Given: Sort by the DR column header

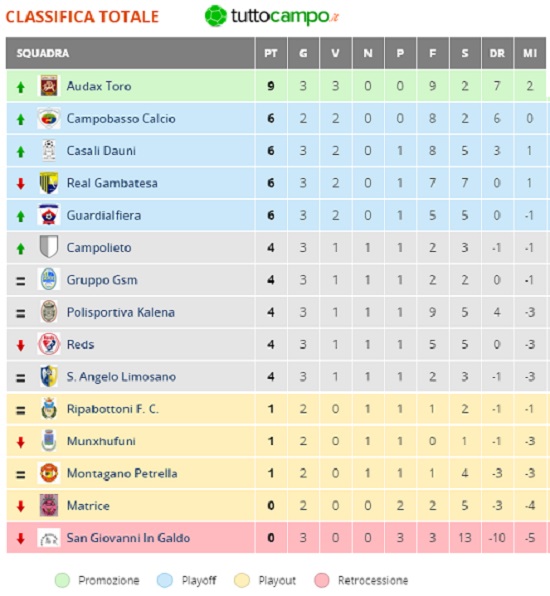Looking at the screenshot, I should point(497,53).
